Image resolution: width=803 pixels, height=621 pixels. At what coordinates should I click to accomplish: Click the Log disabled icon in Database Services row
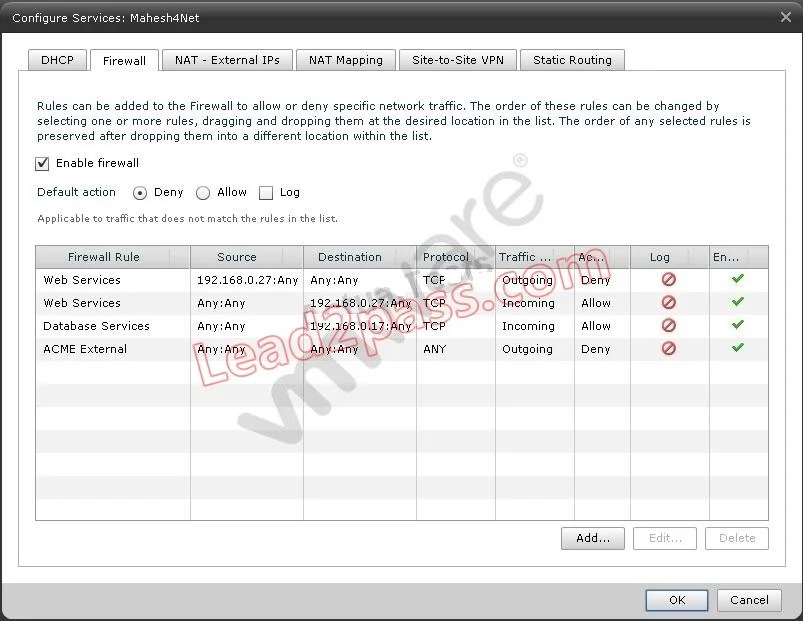pos(669,326)
